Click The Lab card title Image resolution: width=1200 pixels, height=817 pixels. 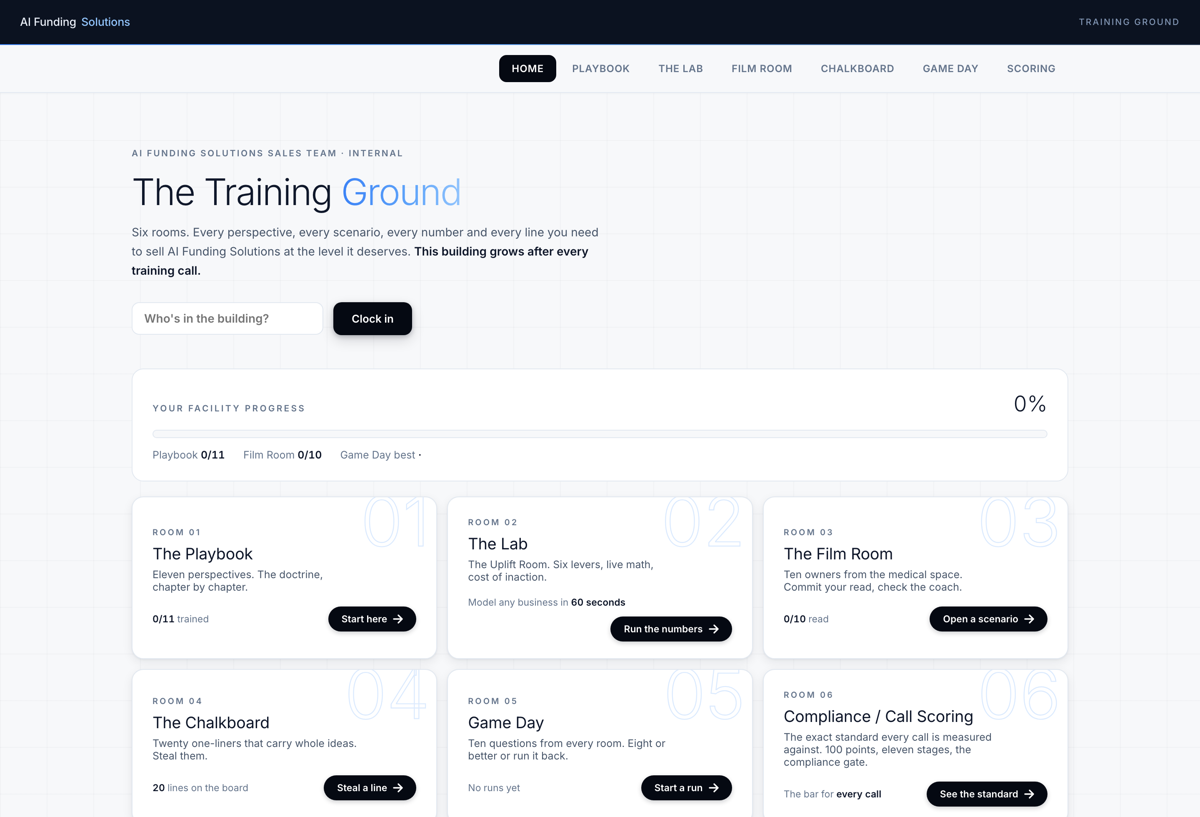[x=498, y=544]
